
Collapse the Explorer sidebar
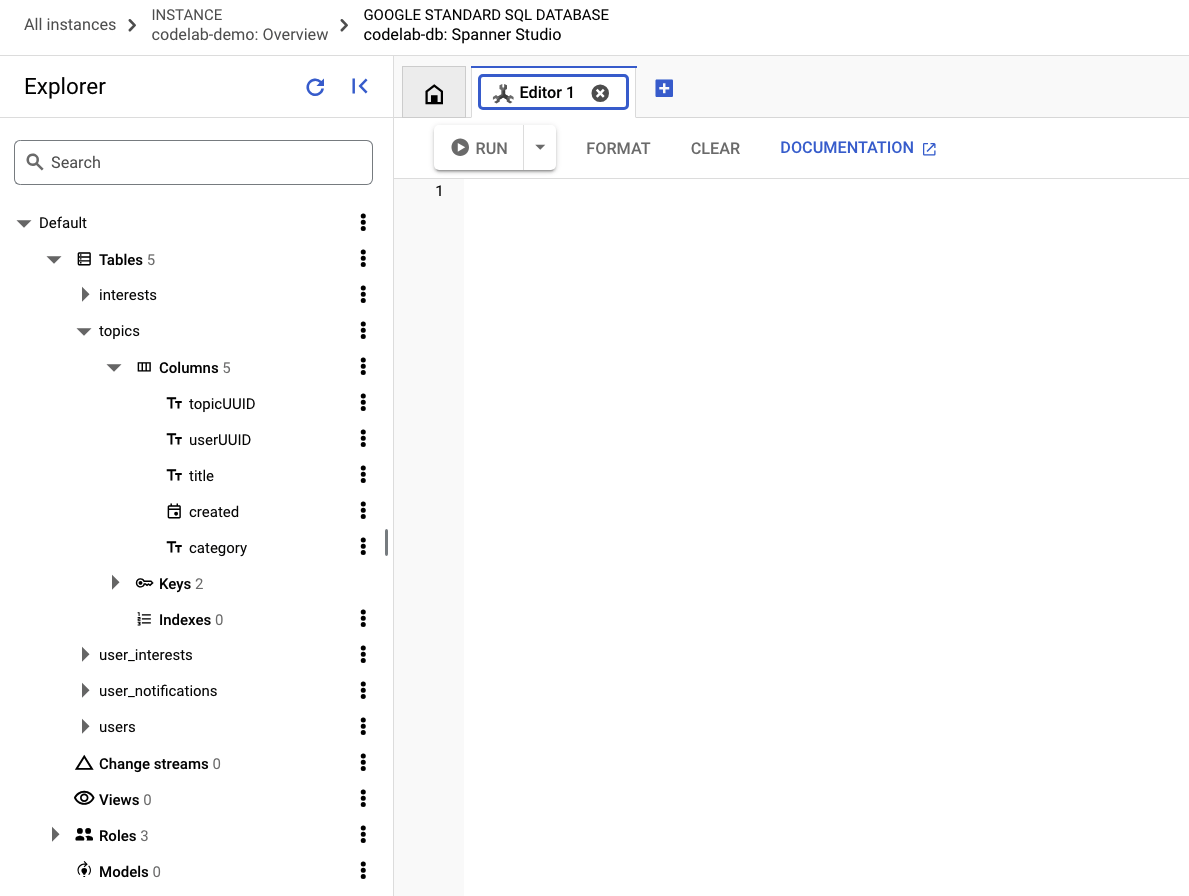point(360,87)
